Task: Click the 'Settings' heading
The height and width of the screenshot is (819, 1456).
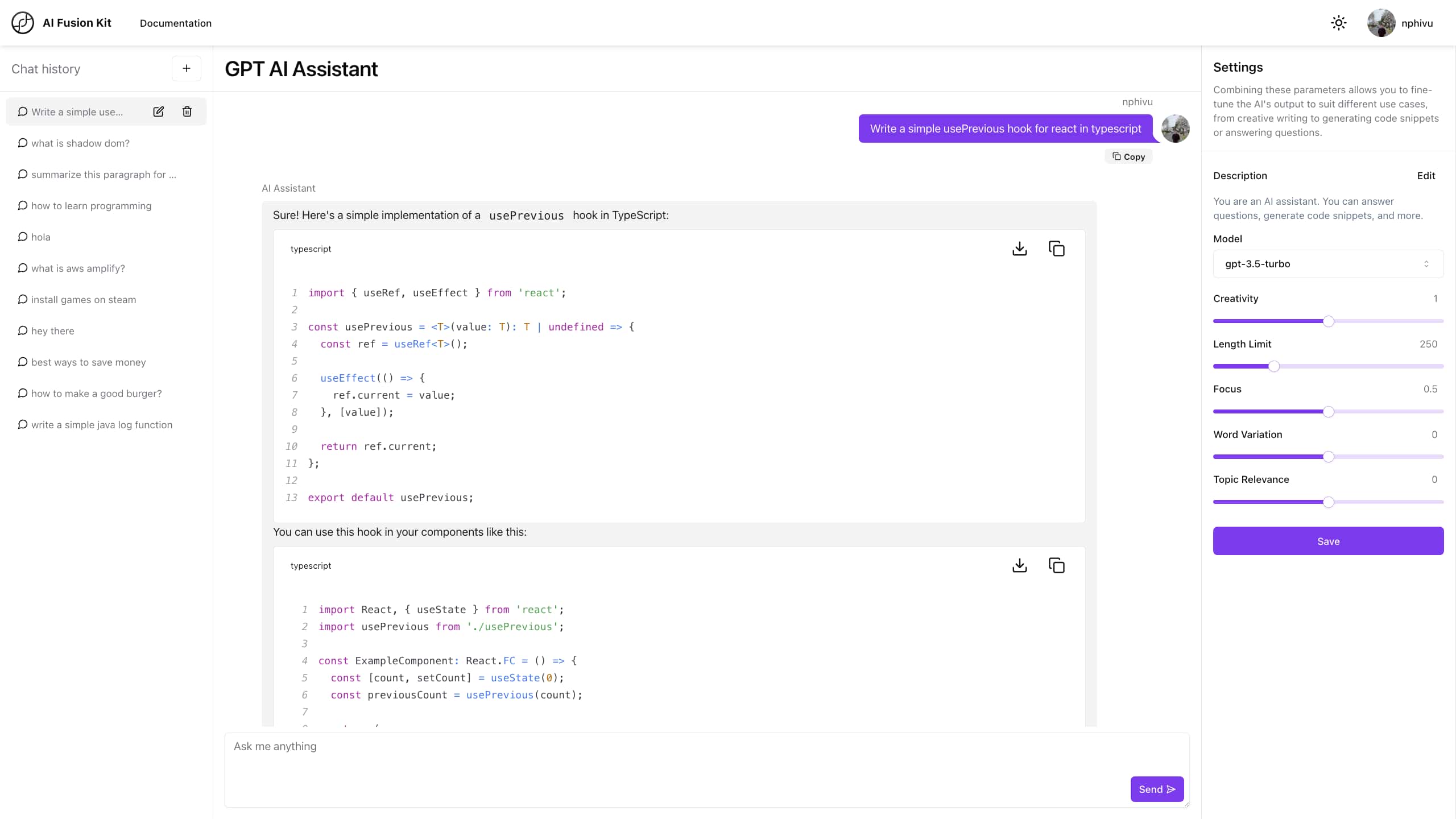Action: (1238, 67)
